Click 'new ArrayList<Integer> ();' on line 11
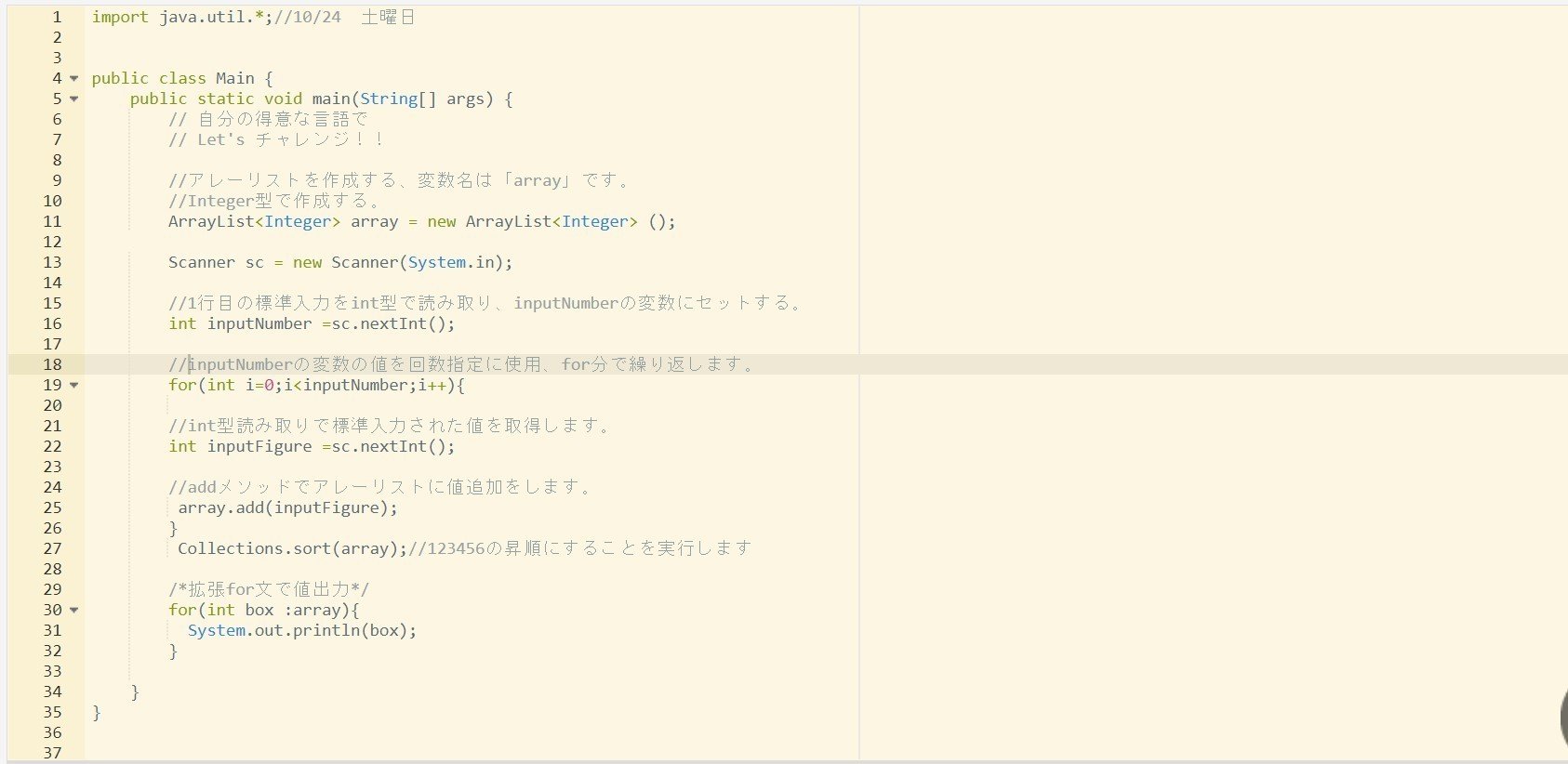The image size is (1568, 764). (x=551, y=222)
